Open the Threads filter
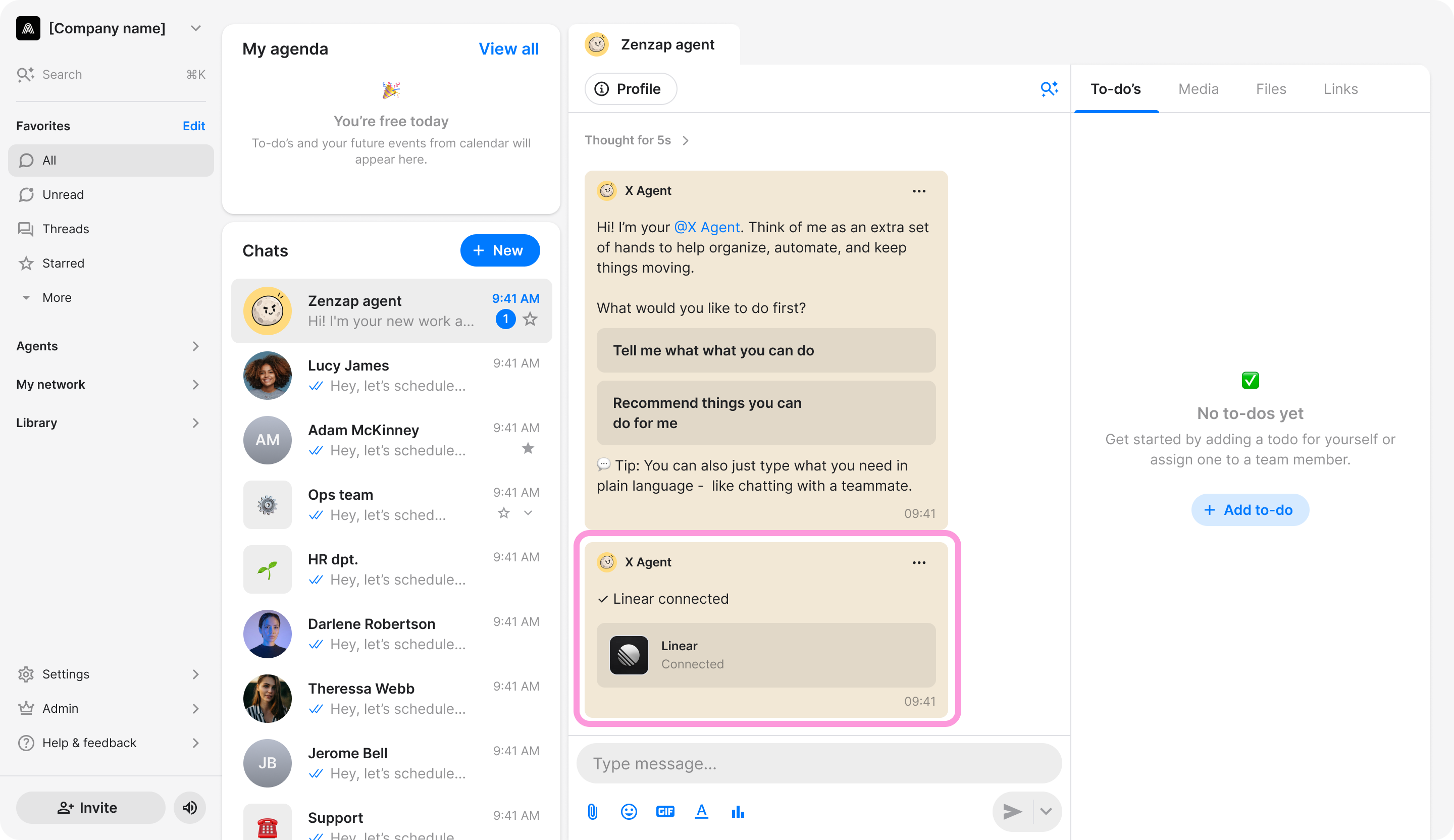 tap(111, 229)
